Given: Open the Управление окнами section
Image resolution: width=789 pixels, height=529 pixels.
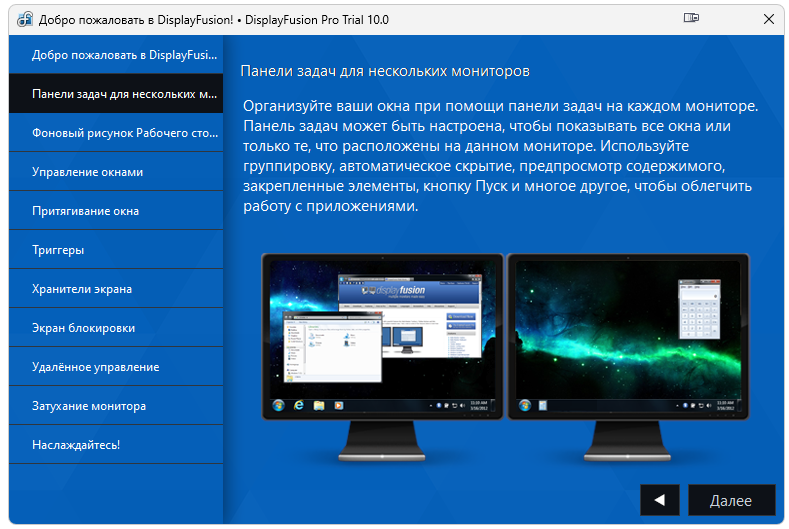Looking at the screenshot, I should pyautogui.click(x=116, y=172).
